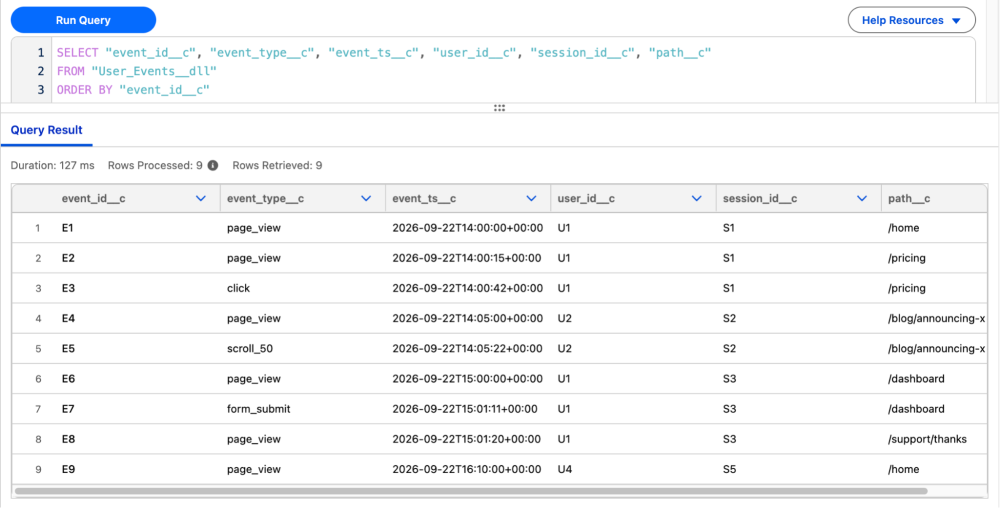
Task: Click the 'click' event type cell
Action: click(x=239, y=288)
